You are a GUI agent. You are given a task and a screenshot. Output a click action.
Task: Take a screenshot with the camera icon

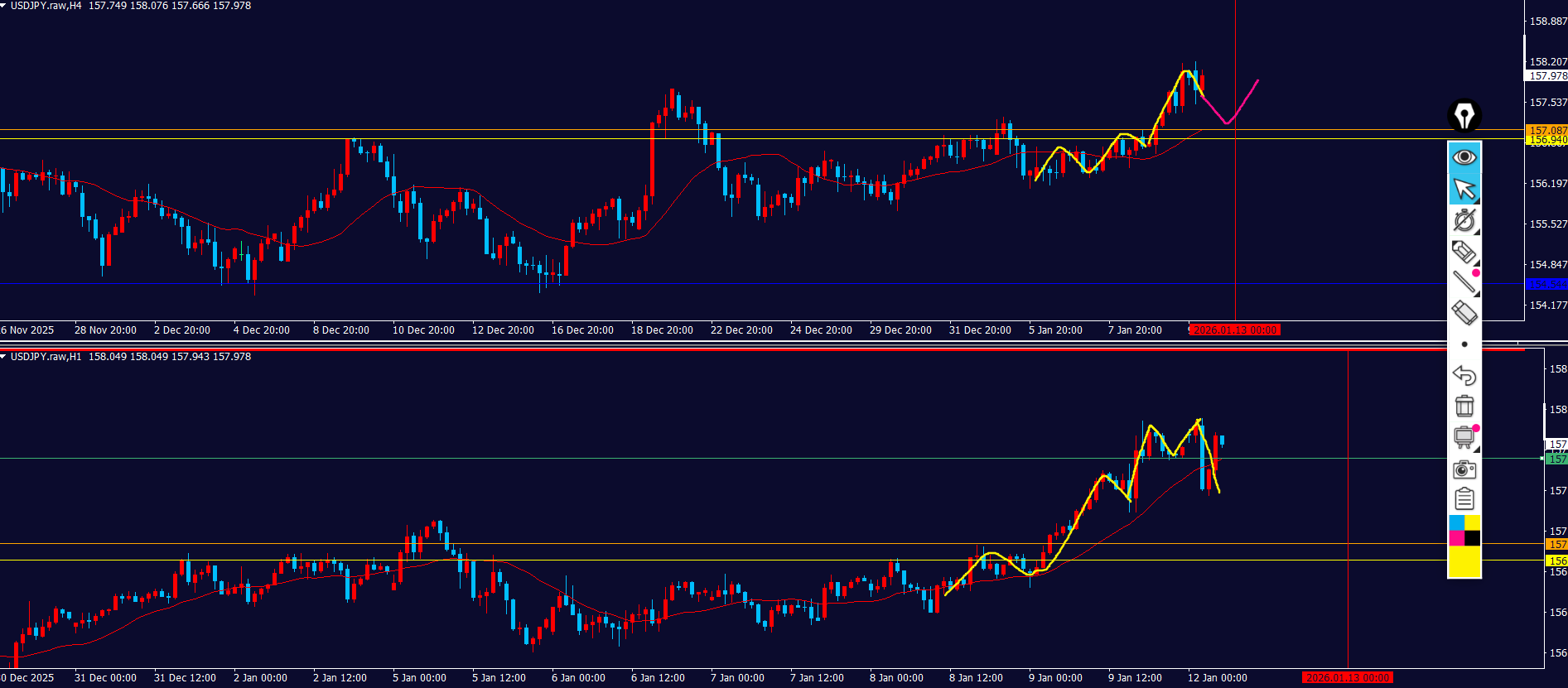(x=1464, y=469)
